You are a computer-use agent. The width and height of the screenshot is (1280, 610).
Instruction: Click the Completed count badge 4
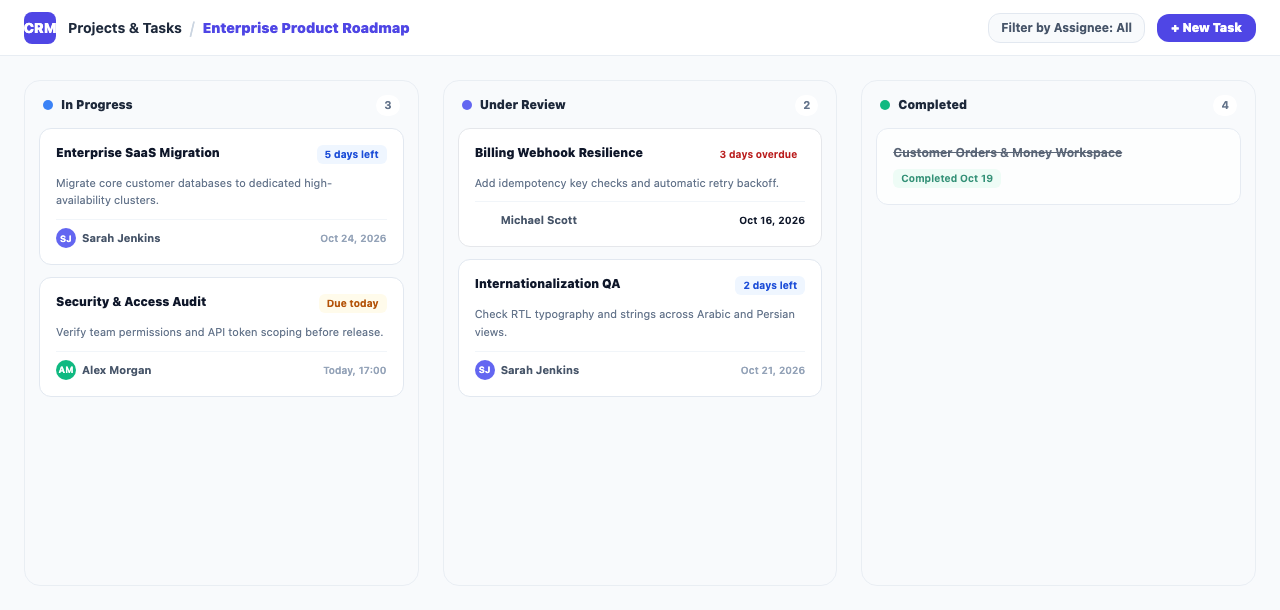(1225, 105)
